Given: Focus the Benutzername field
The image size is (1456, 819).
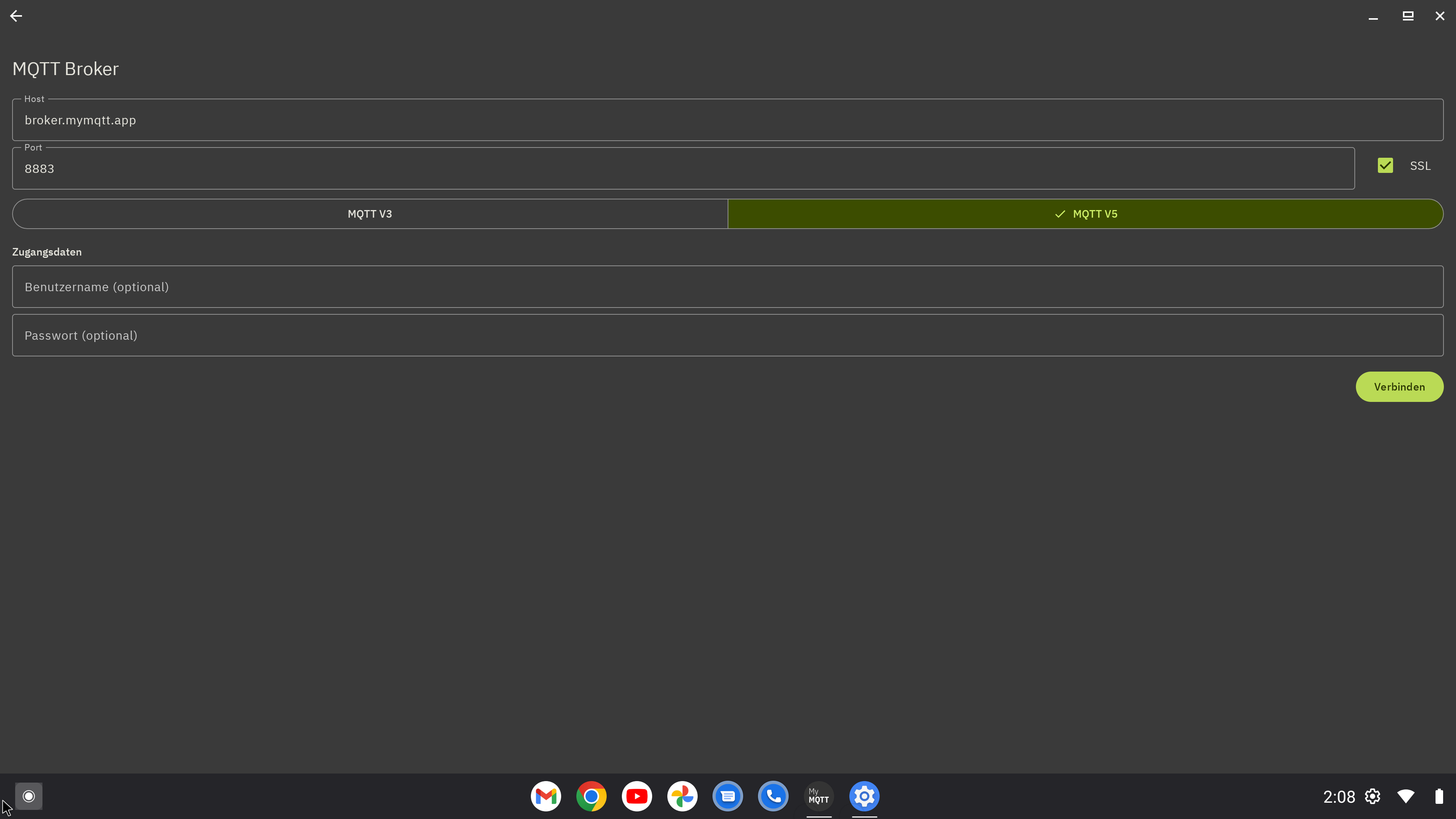Looking at the screenshot, I should [x=728, y=287].
